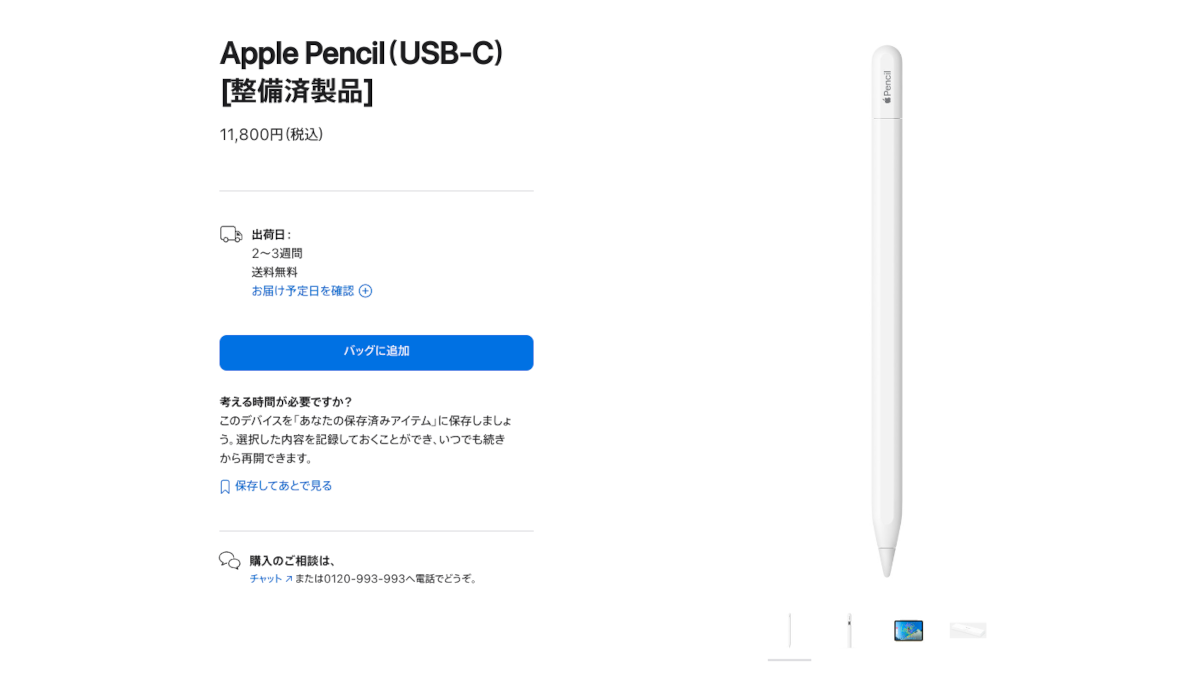This screenshot has width=1200, height=675.
Task: Click the speech bubble icon near 購入のご相談
Action: (230, 560)
